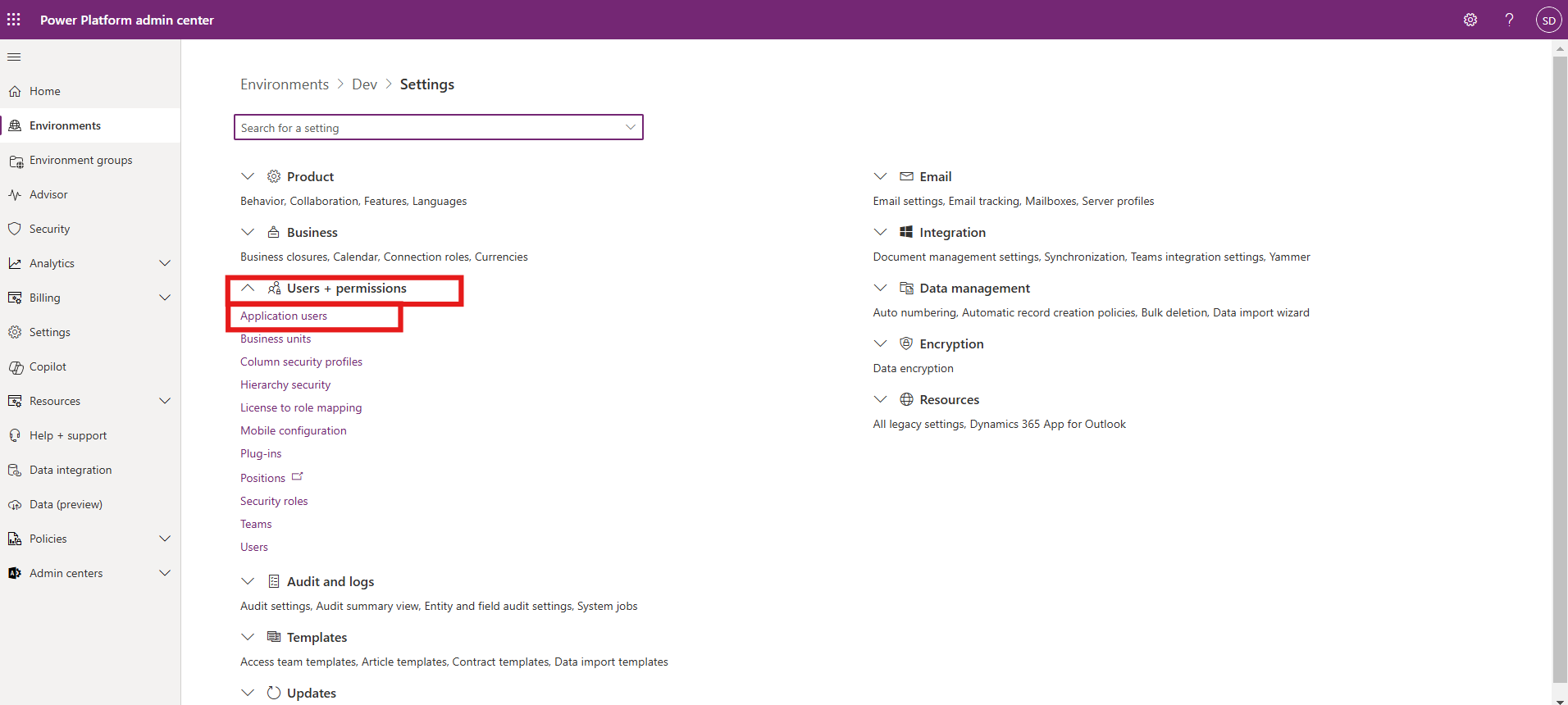Expand the Analytics sidebar section
The width and height of the screenshot is (1568, 705).
[164, 263]
